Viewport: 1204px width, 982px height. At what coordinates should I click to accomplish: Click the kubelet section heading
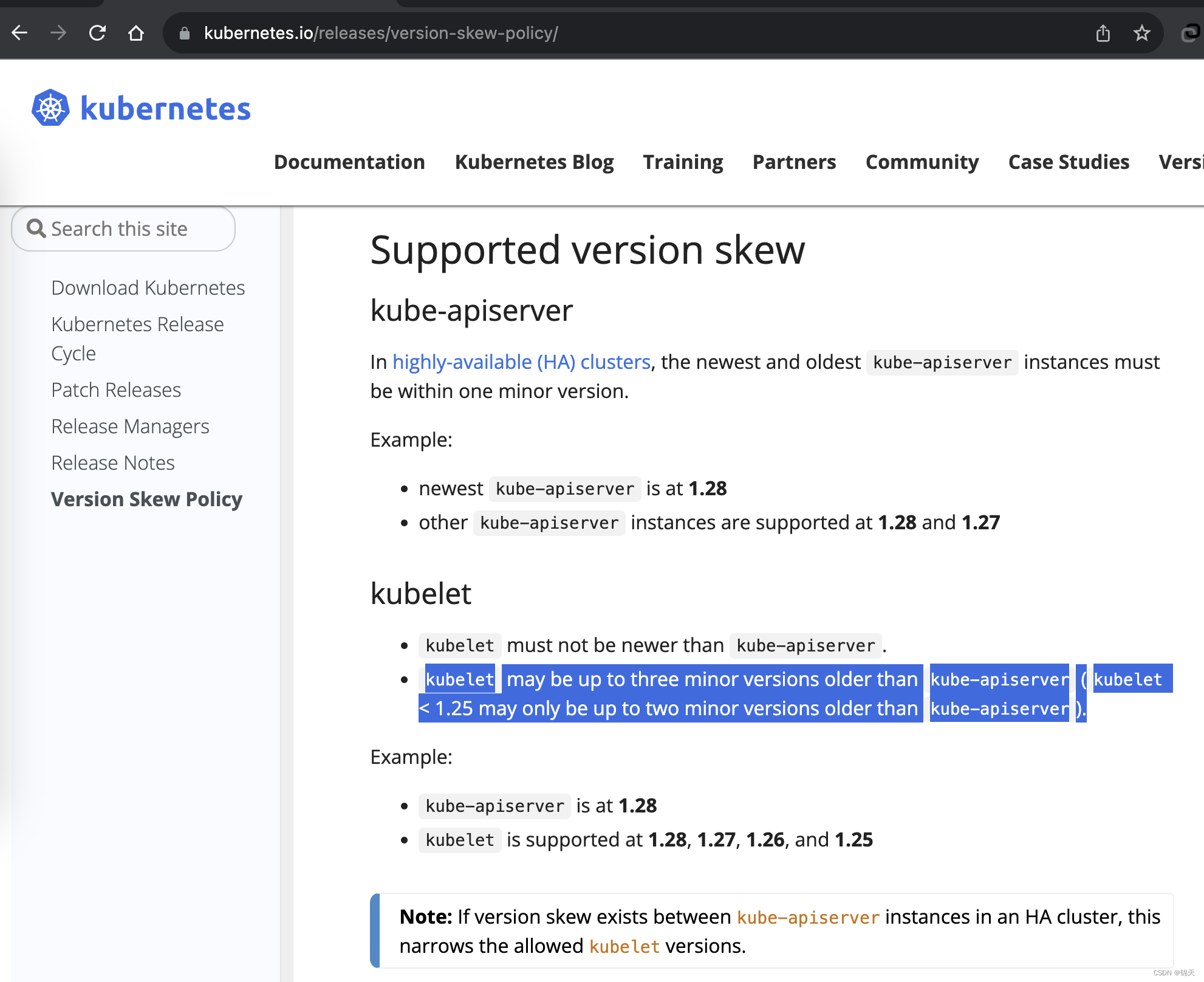click(420, 593)
